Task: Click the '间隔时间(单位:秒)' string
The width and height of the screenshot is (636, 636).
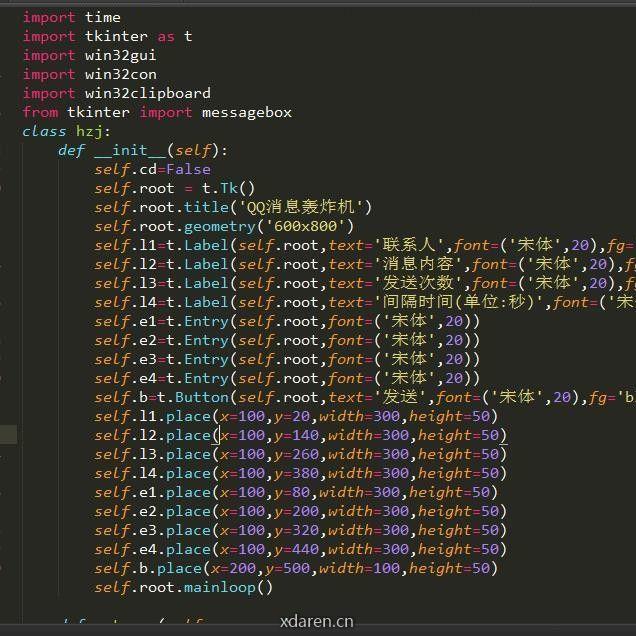Action: 457,302
